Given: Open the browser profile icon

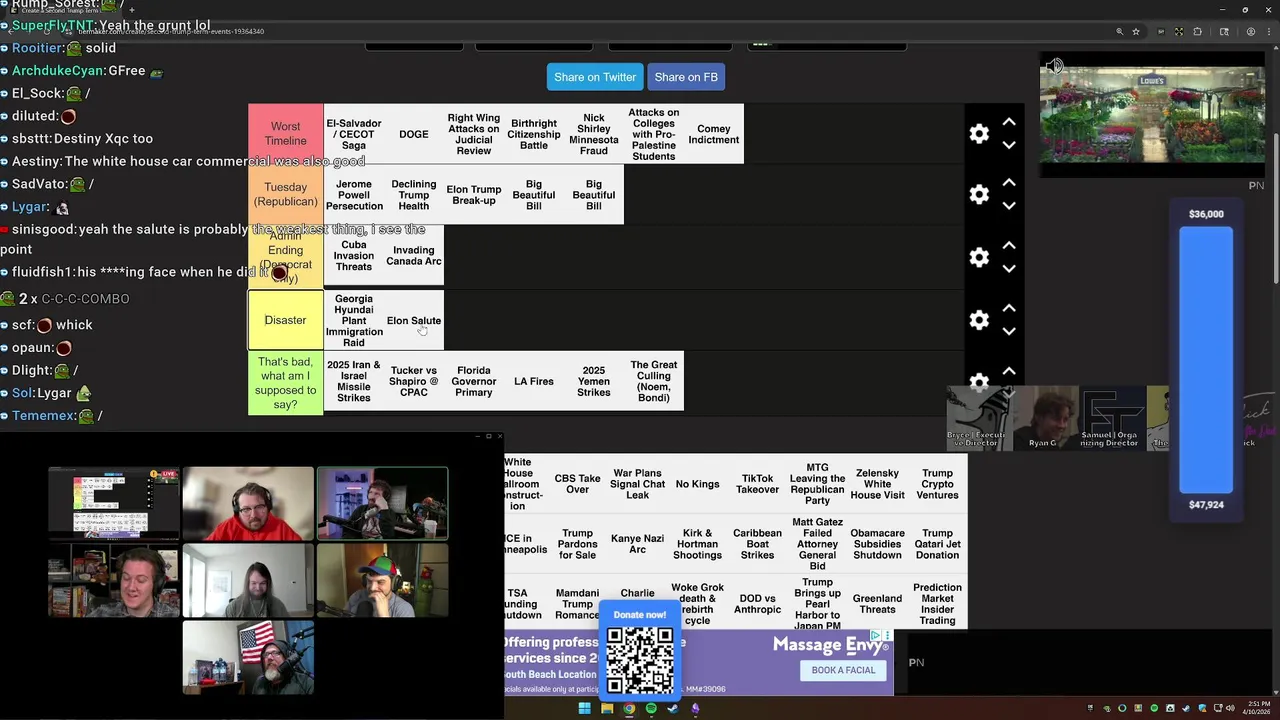Looking at the screenshot, I should (x=1251, y=31).
